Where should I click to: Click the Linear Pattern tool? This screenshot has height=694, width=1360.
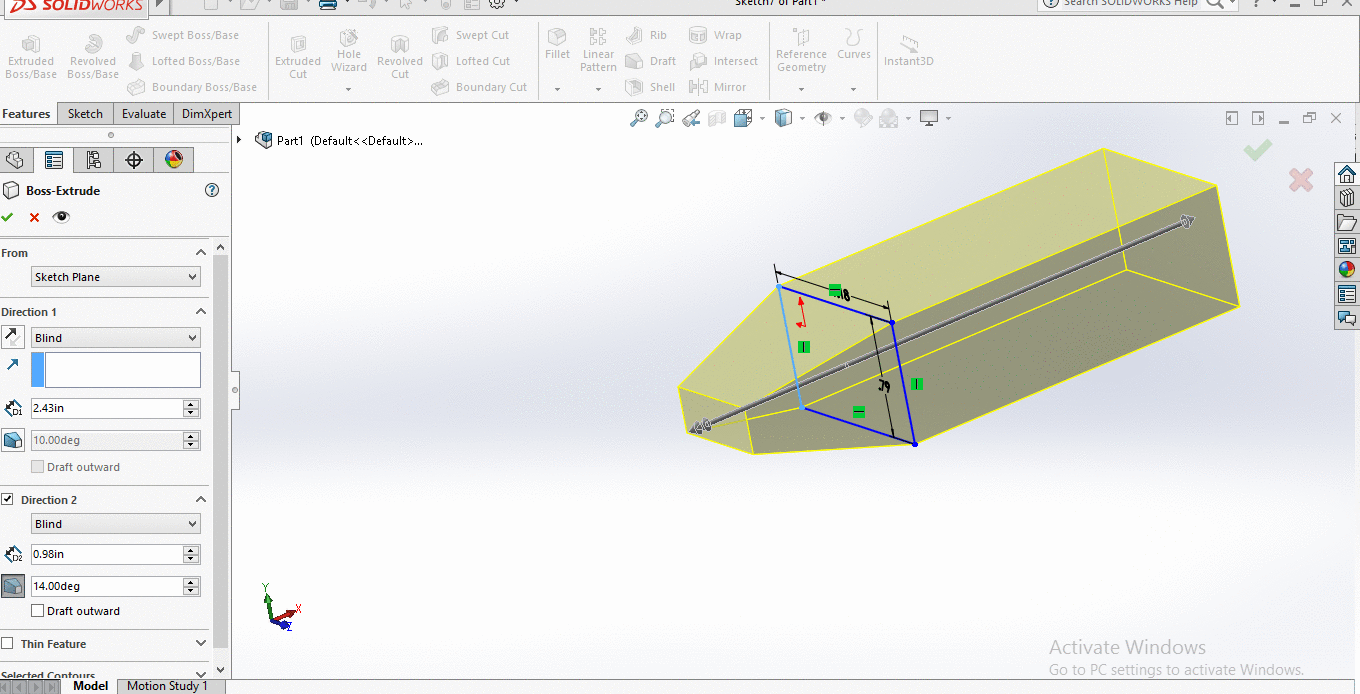click(x=598, y=50)
